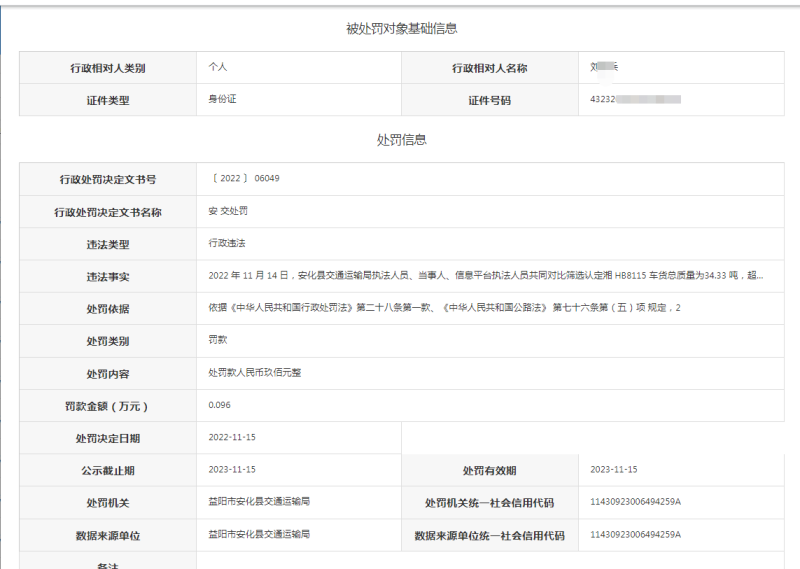The width and height of the screenshot is (800, 569).
Task: Select the 行政相对人类别 label cell
Action: coord(108,68)
